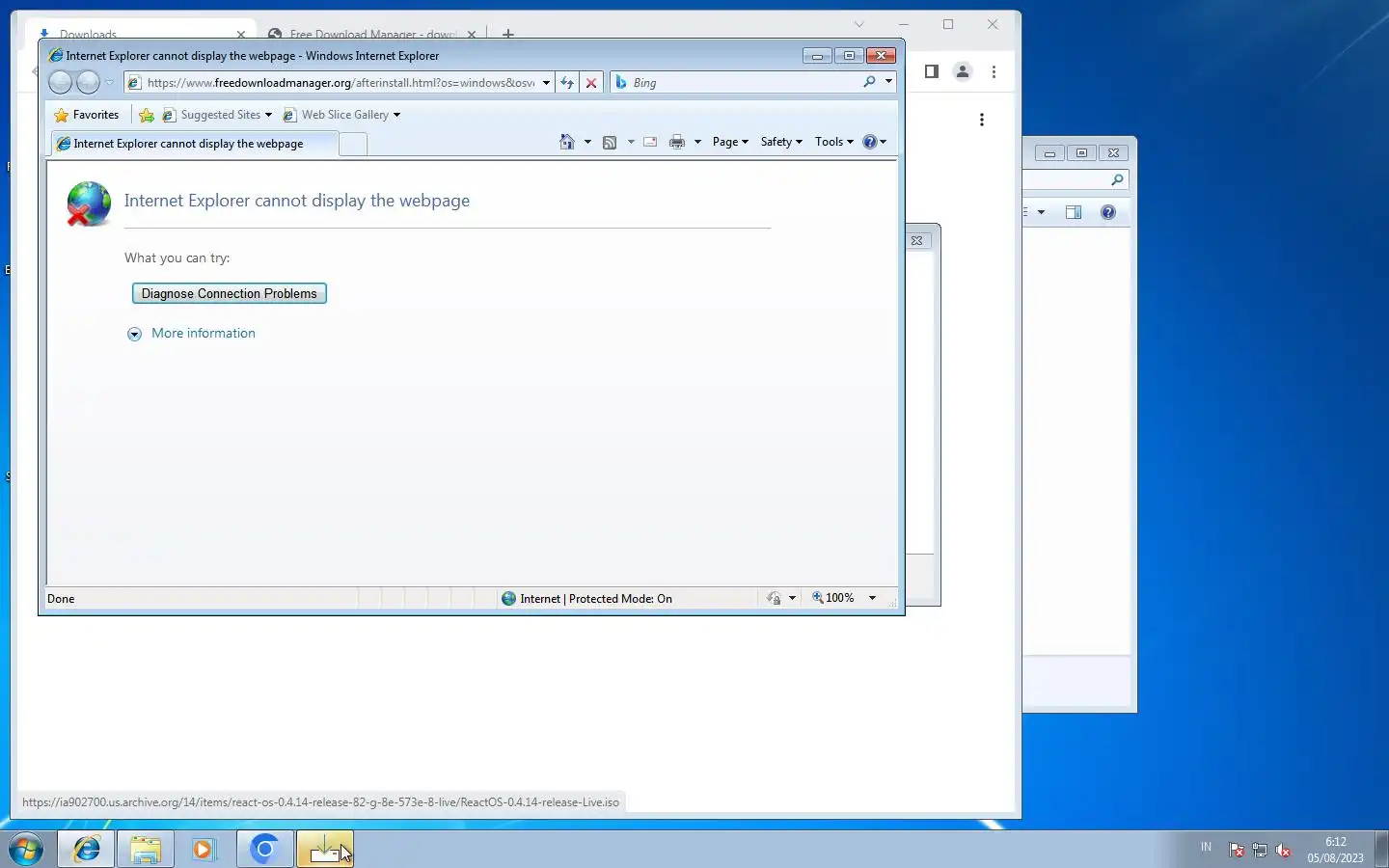
Task: Open Chrome's three-dot main menu
Action: click(x=994, y=71)
